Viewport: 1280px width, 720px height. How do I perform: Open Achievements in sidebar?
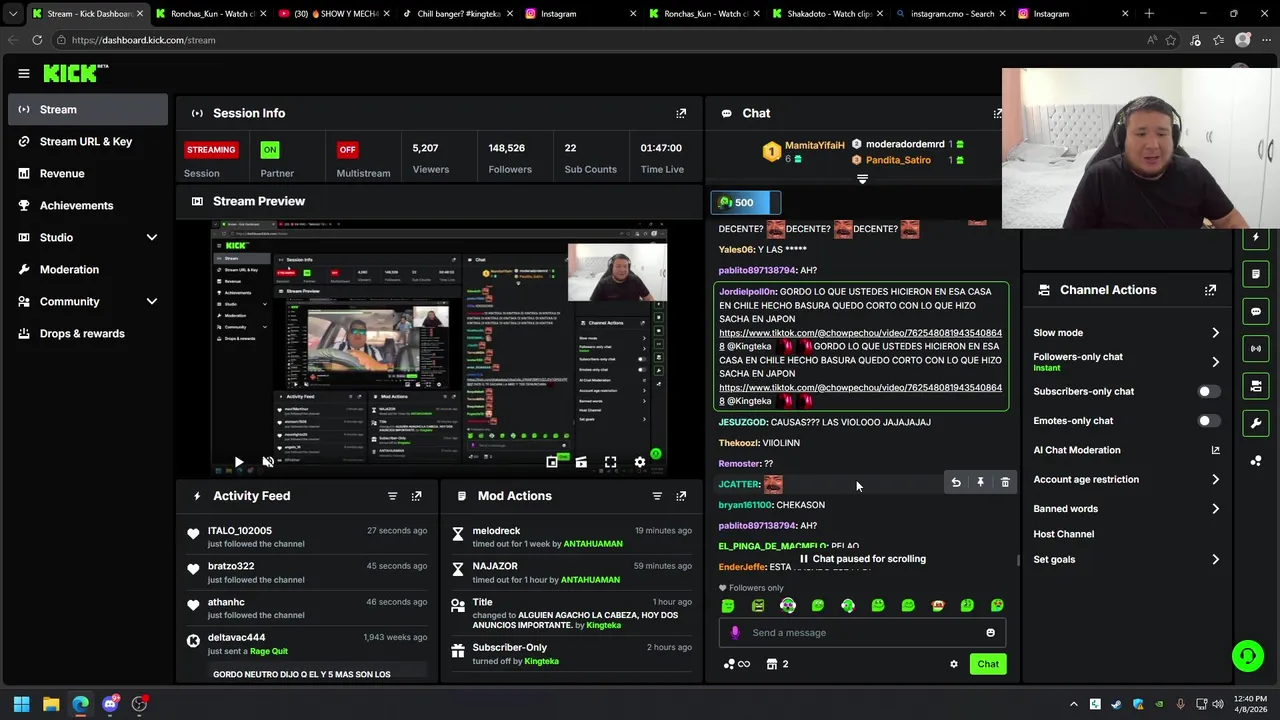coord(88,206)
